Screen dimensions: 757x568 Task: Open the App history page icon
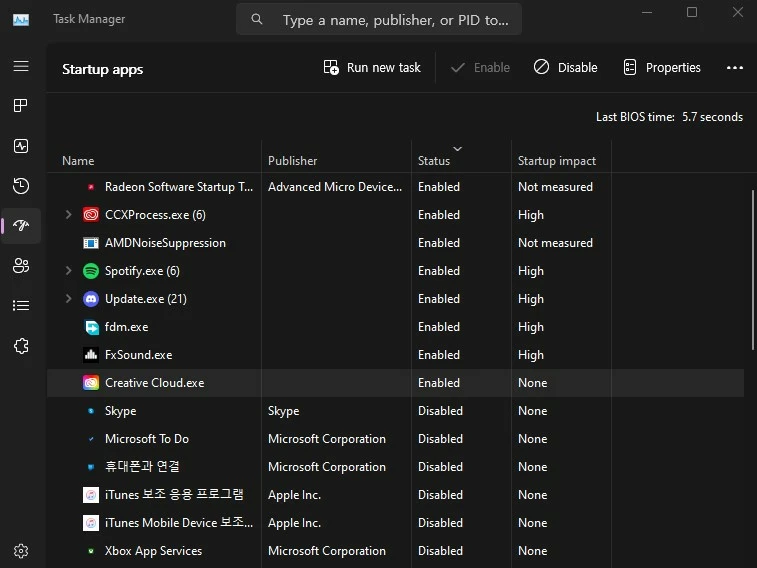pos(21,186)
